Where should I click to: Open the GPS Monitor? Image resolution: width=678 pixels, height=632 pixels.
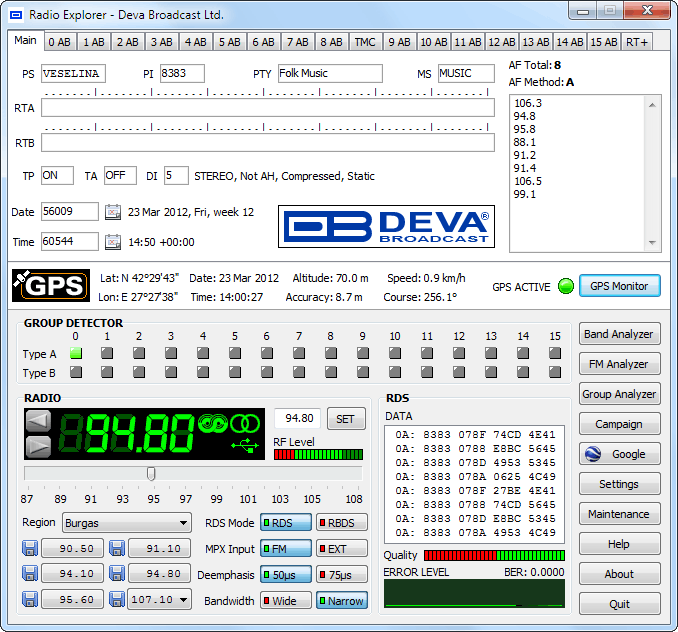619,286
